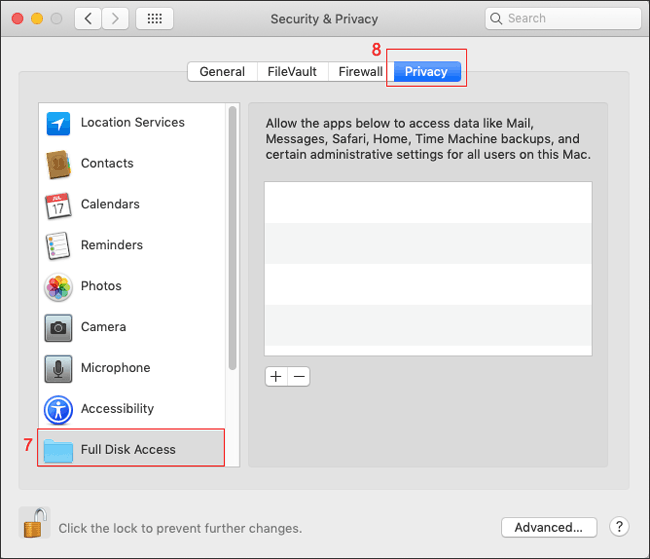Image resolution: width=650 pixels, height=559 pixels.
Task: Remove an app with the minus button
Action: (x=299, y=377)
